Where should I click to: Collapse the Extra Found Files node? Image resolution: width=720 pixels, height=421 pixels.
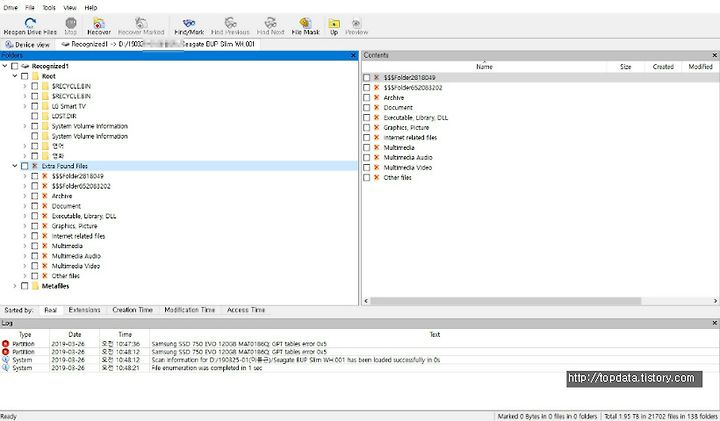point(15,166)
